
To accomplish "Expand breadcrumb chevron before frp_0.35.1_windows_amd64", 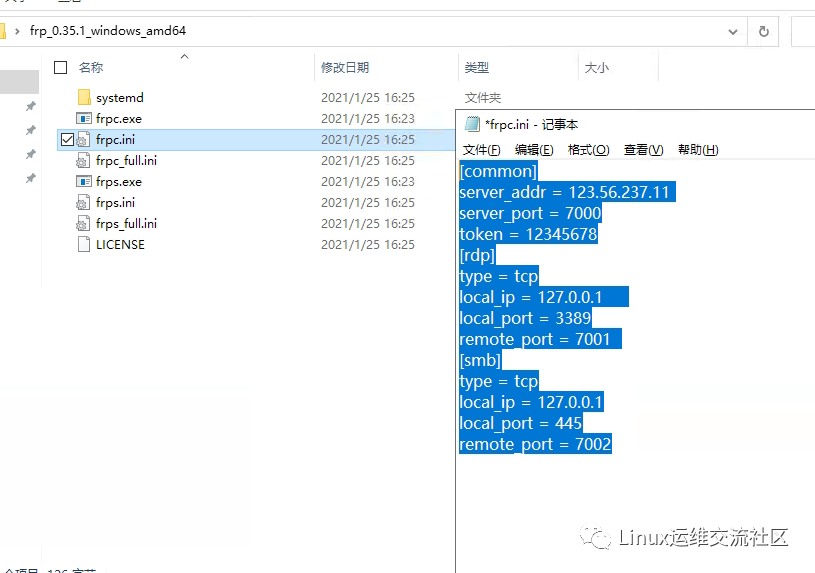I will coord(17,31).
